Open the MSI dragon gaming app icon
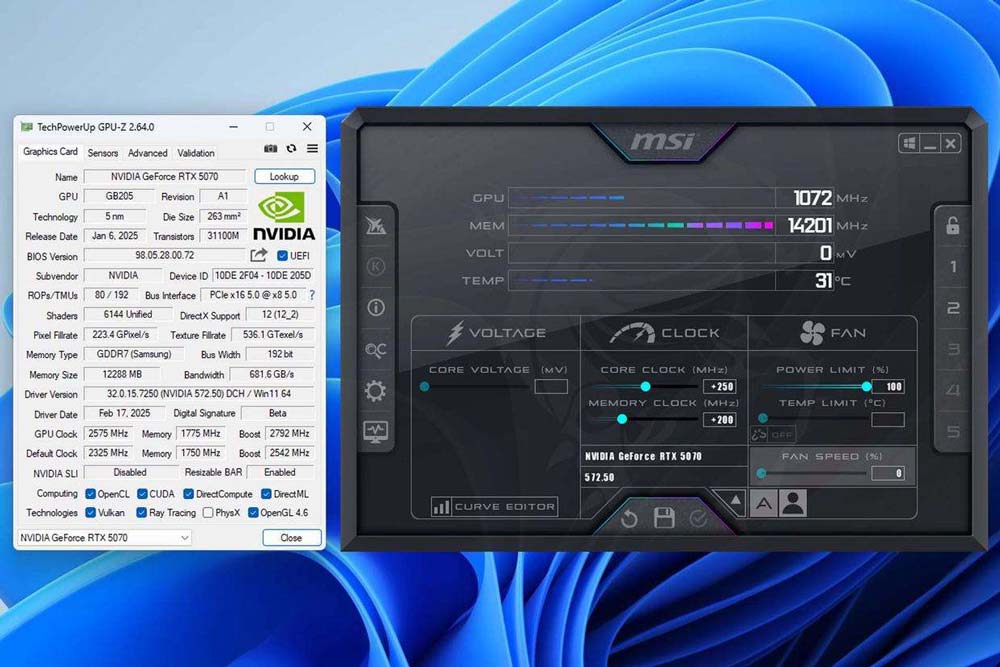 376,225
